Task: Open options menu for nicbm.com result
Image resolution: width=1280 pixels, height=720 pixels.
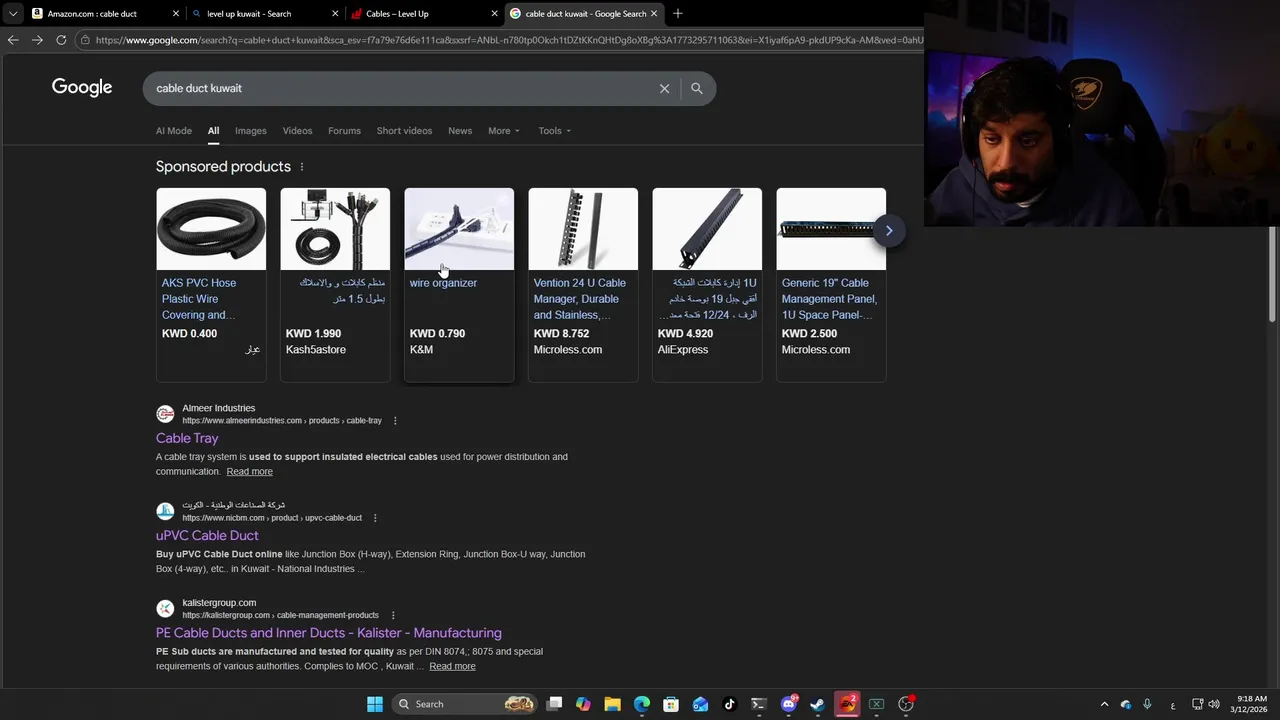Action: pyautogui.click(x=375, y=518)
